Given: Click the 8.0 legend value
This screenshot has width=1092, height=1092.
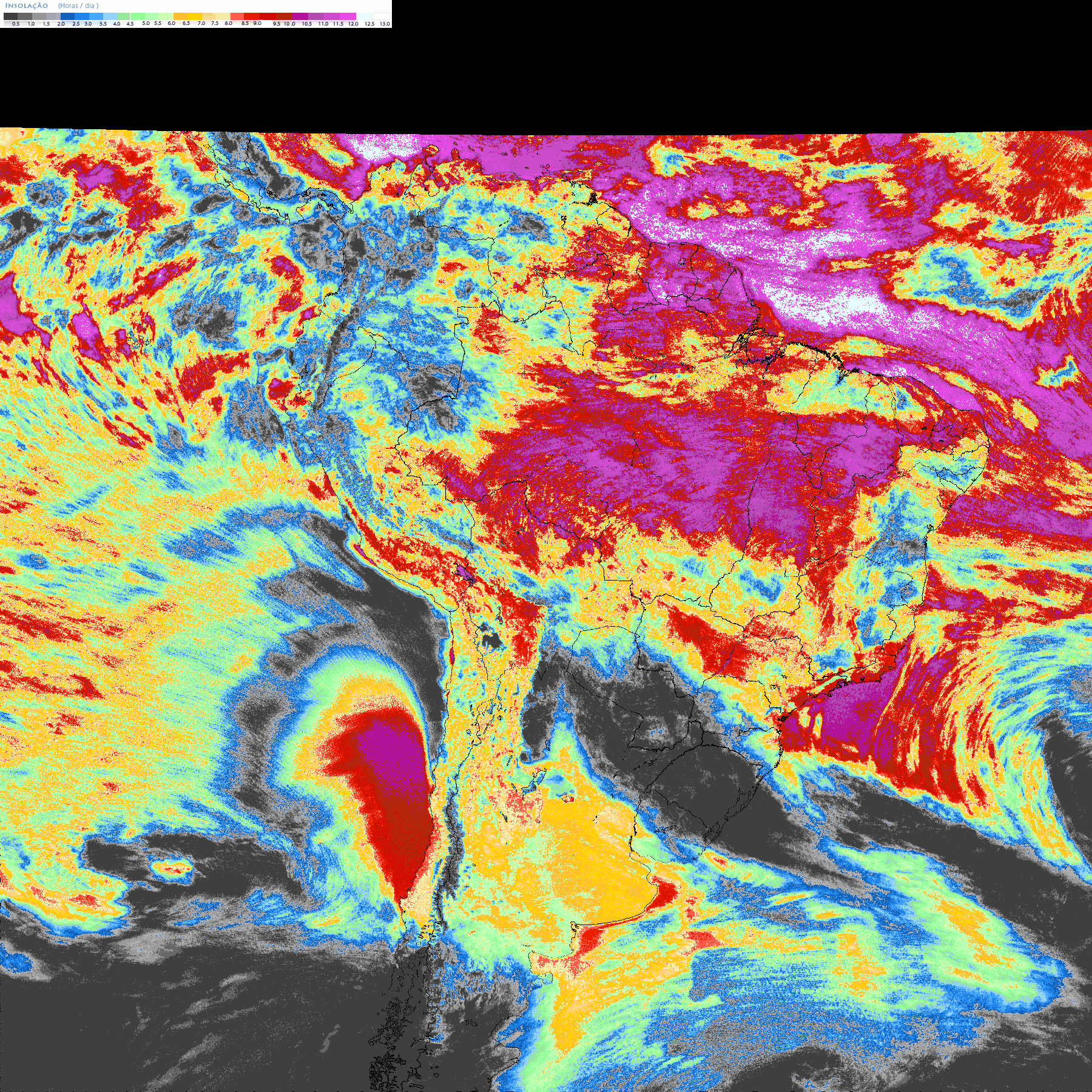Looking at the screenshot, I should pos(228,23).
